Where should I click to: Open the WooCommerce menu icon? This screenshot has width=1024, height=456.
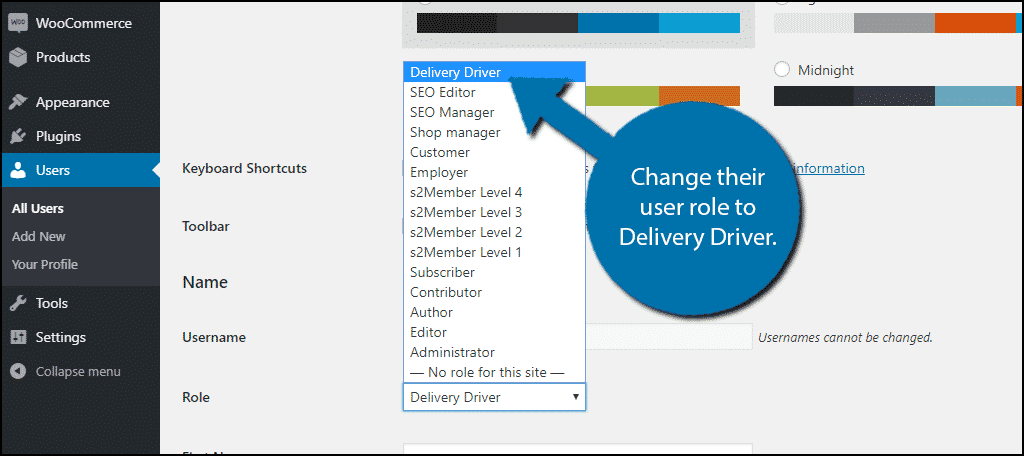coord(18,23)
